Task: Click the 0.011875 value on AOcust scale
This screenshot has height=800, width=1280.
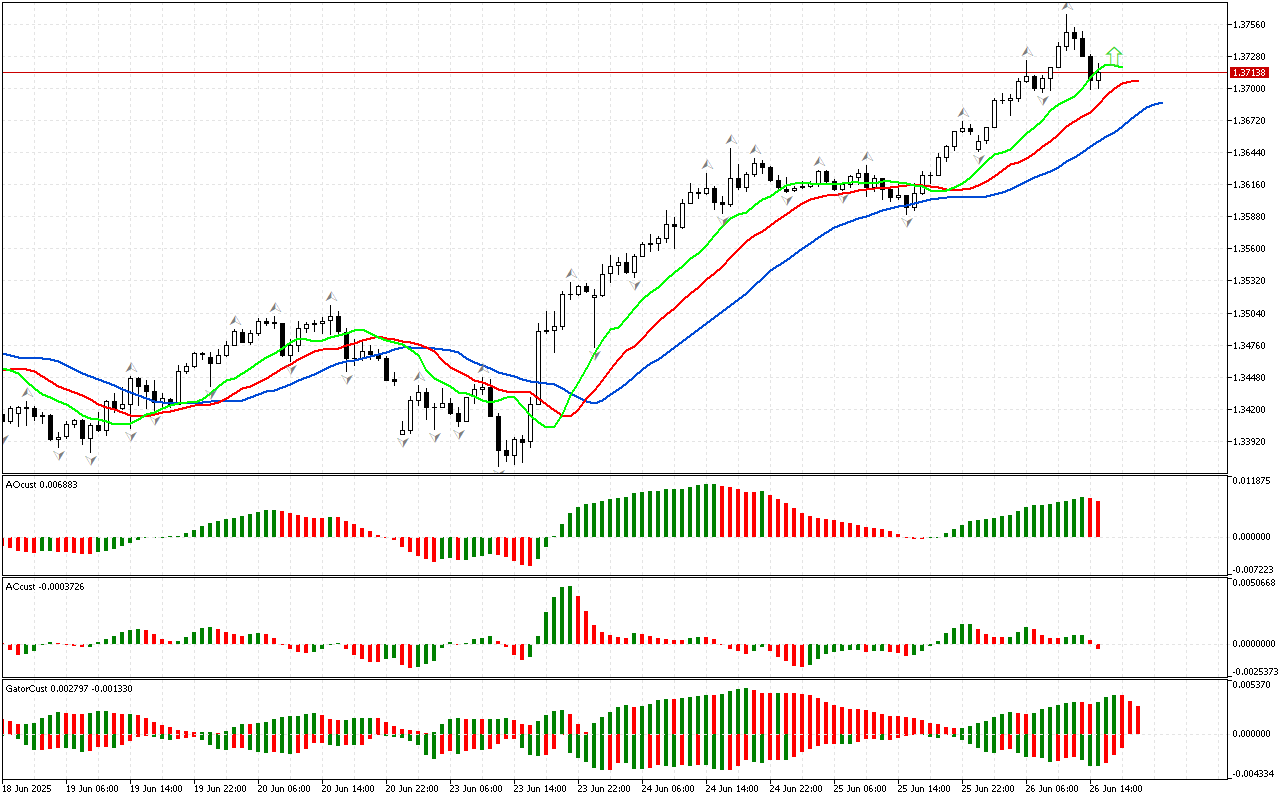Action: point(1250,481)
